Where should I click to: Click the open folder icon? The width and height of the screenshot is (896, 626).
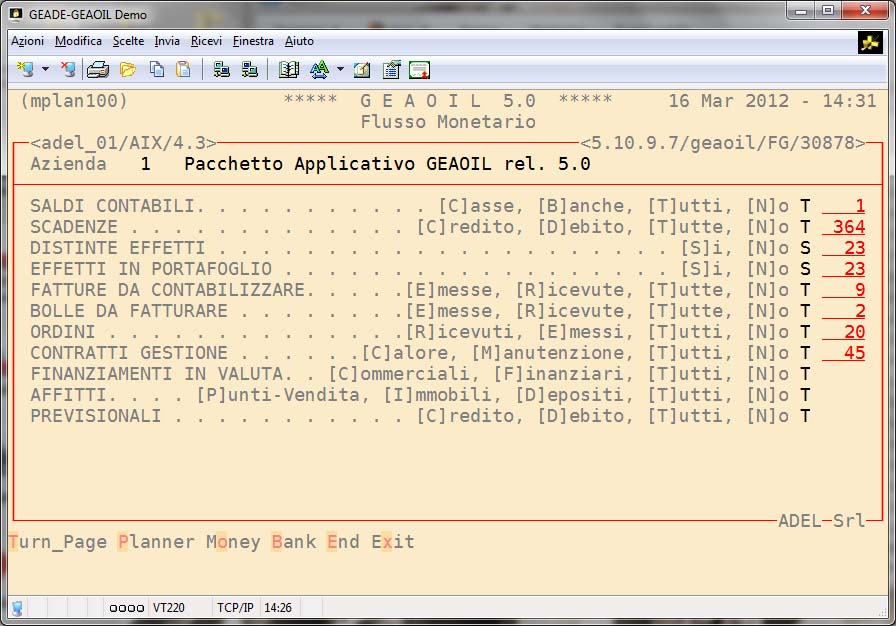[x=127, y=70]
